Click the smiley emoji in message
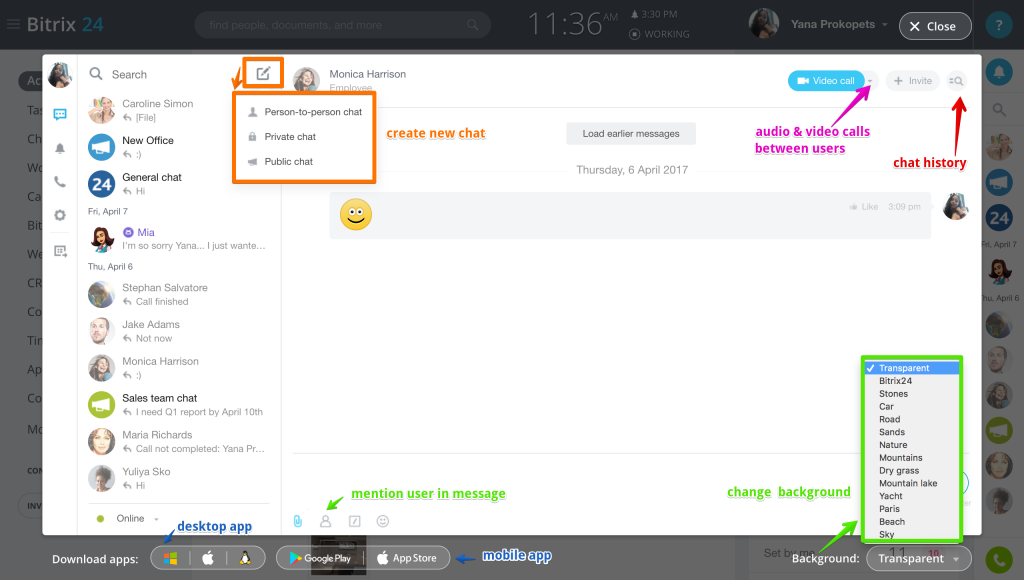Viewport: 1024px width, 580px height. [356, 215]
